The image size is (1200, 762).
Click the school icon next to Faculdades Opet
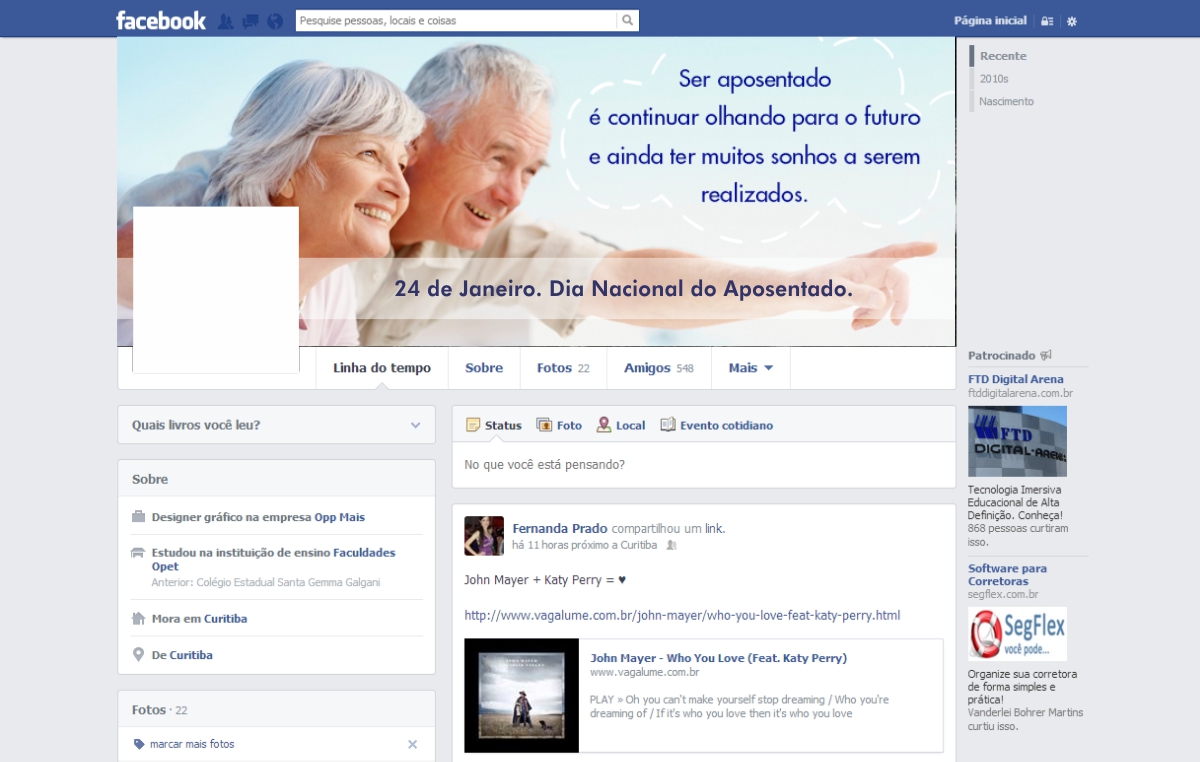(x=139, y=553)
